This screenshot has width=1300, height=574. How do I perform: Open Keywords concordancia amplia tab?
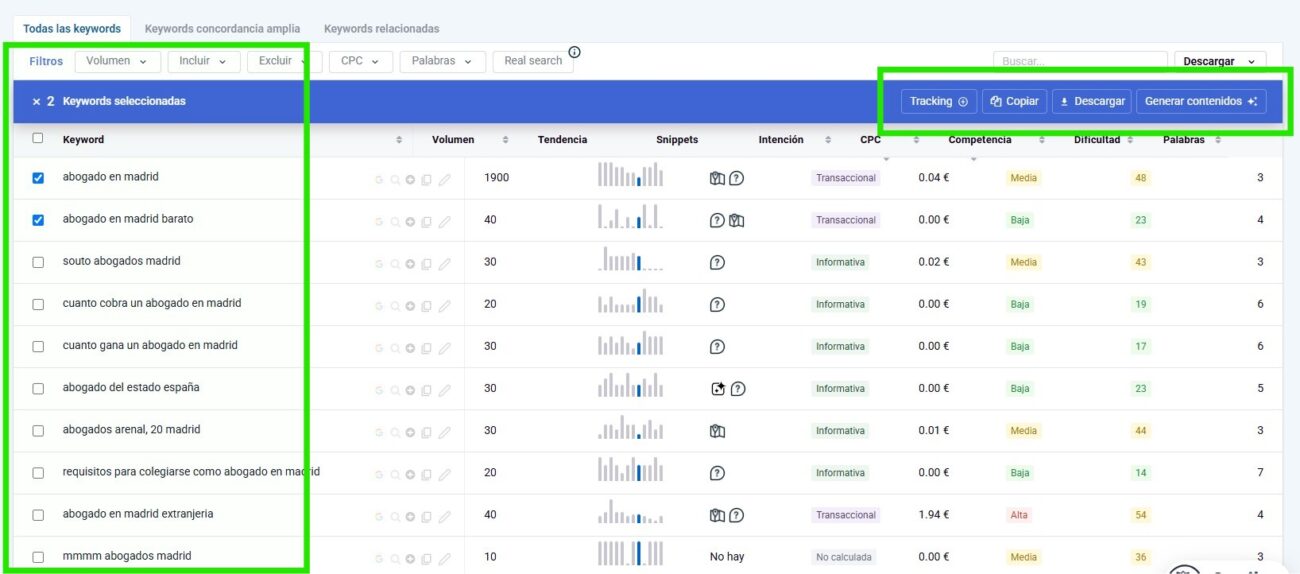pos(222,29)
